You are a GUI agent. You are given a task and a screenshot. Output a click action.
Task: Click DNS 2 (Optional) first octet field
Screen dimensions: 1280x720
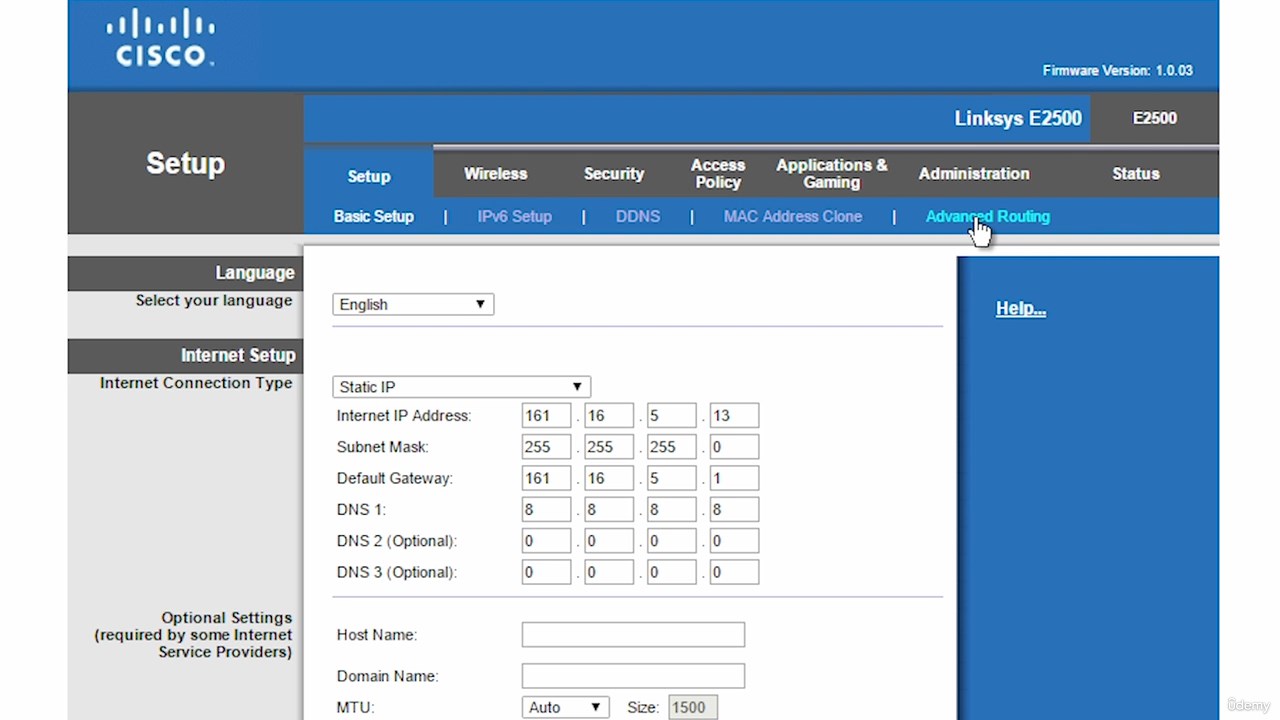point(546,541)
